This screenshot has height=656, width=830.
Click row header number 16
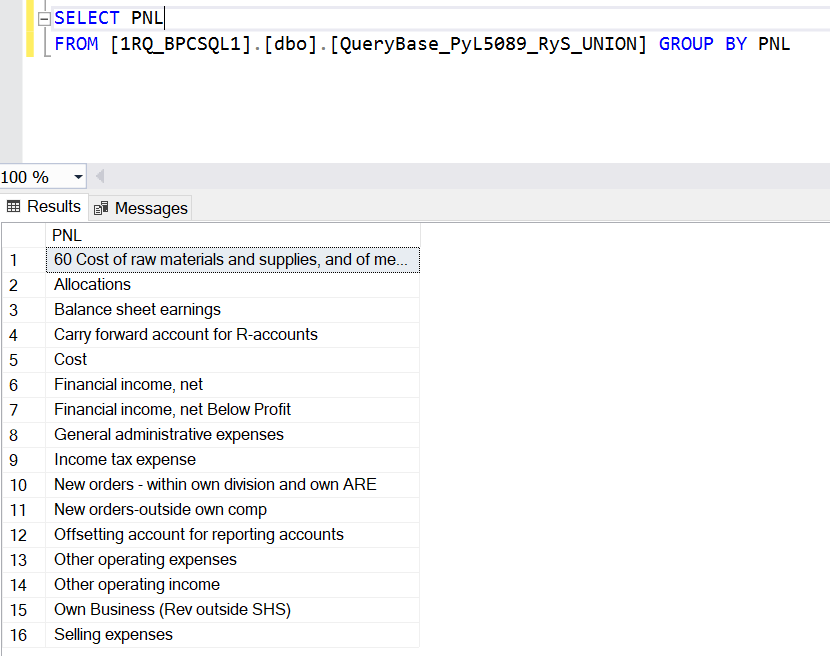[x=24, y=635]
